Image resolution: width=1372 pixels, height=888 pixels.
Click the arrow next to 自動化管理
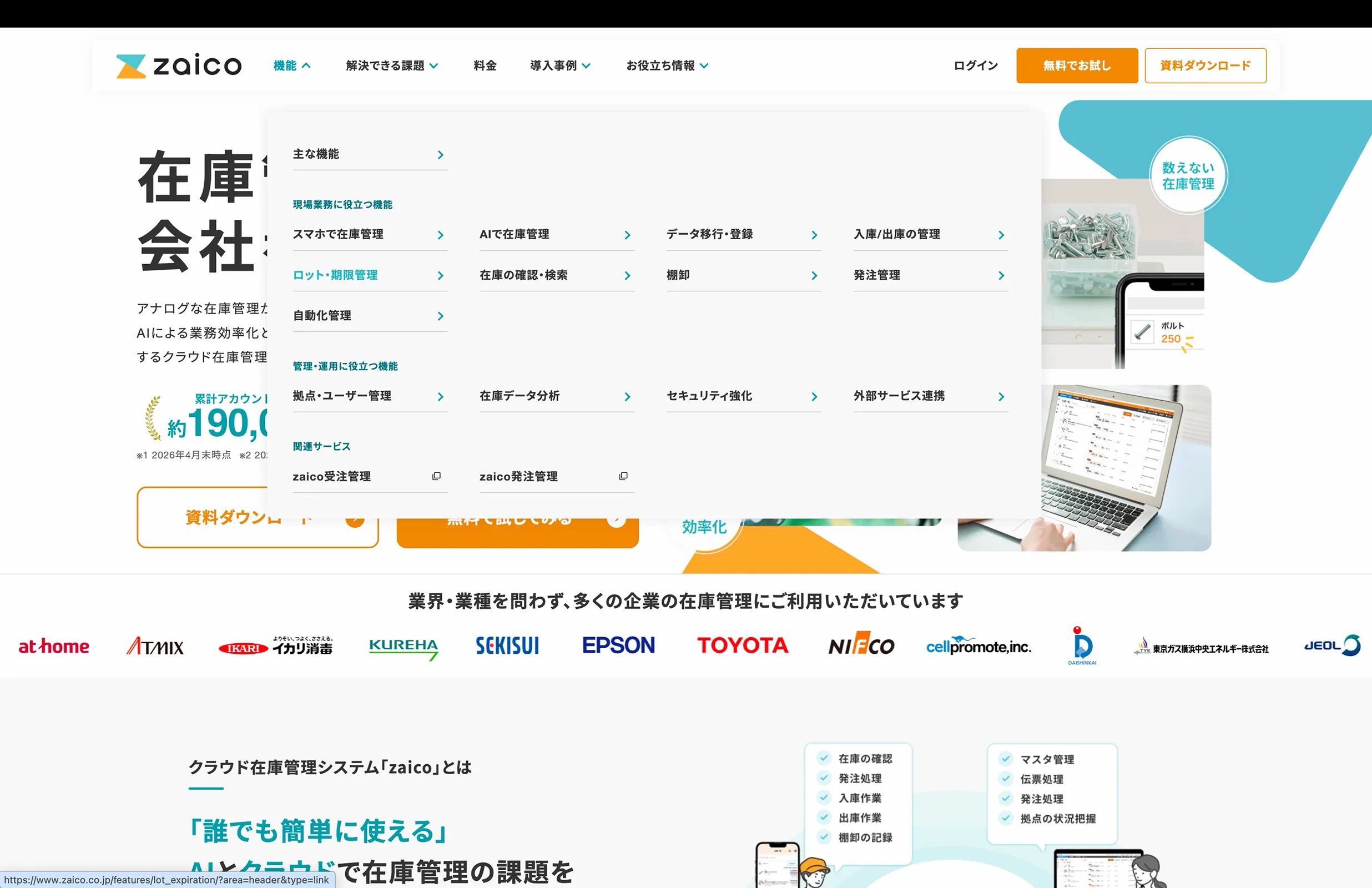[x=441, y=316]
